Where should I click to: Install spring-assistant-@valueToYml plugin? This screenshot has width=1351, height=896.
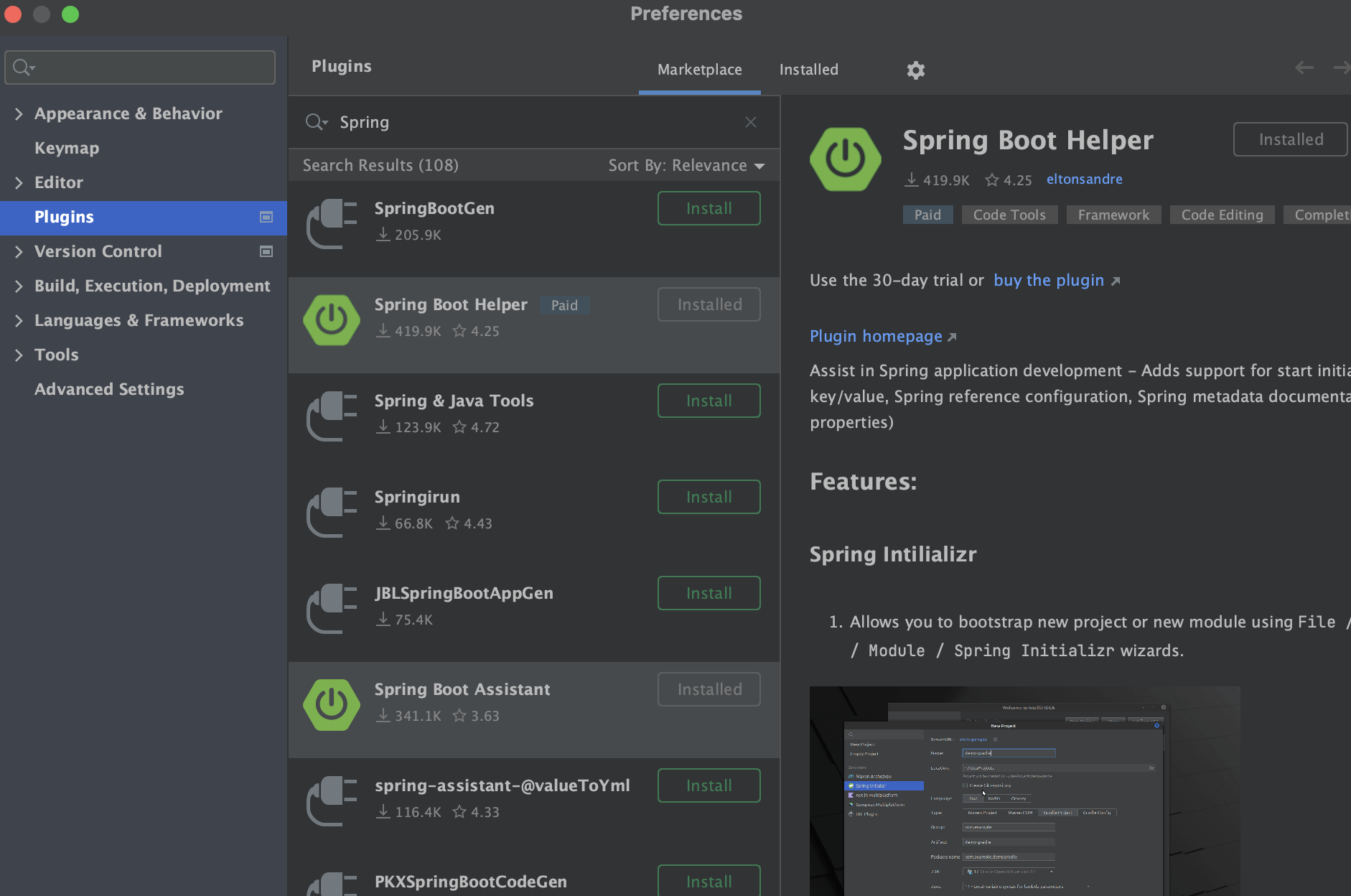pos(709,785)
